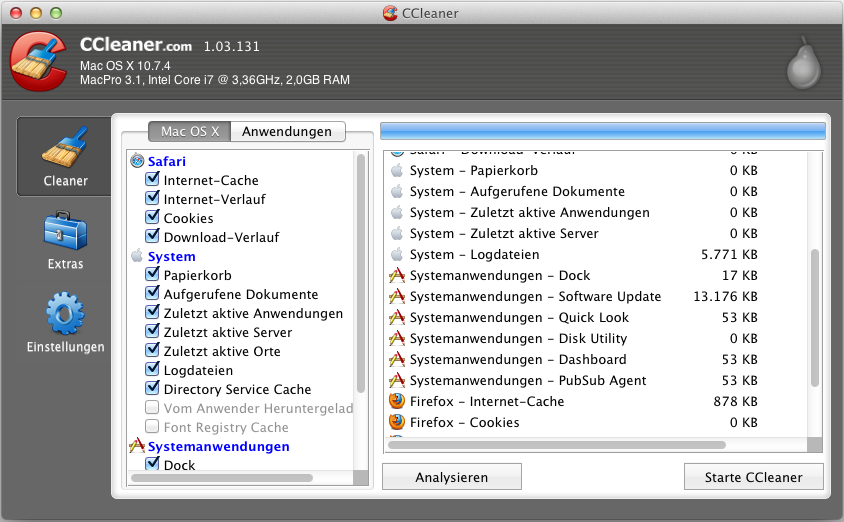This screenshot has width=844, height=522.
Task: Click icon of Systemanwendungen – Dashboard result
Action: click(x=397, y=359)
